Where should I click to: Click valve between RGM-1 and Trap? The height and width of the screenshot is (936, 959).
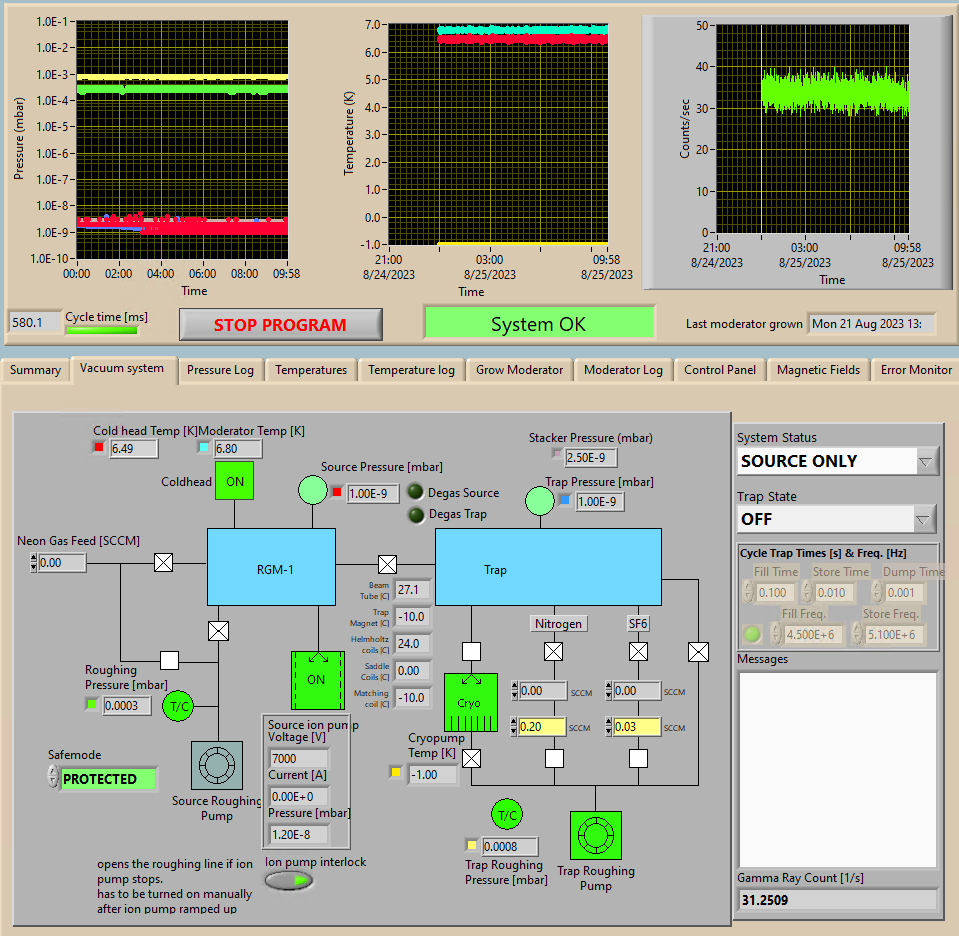tap(387, 564)
